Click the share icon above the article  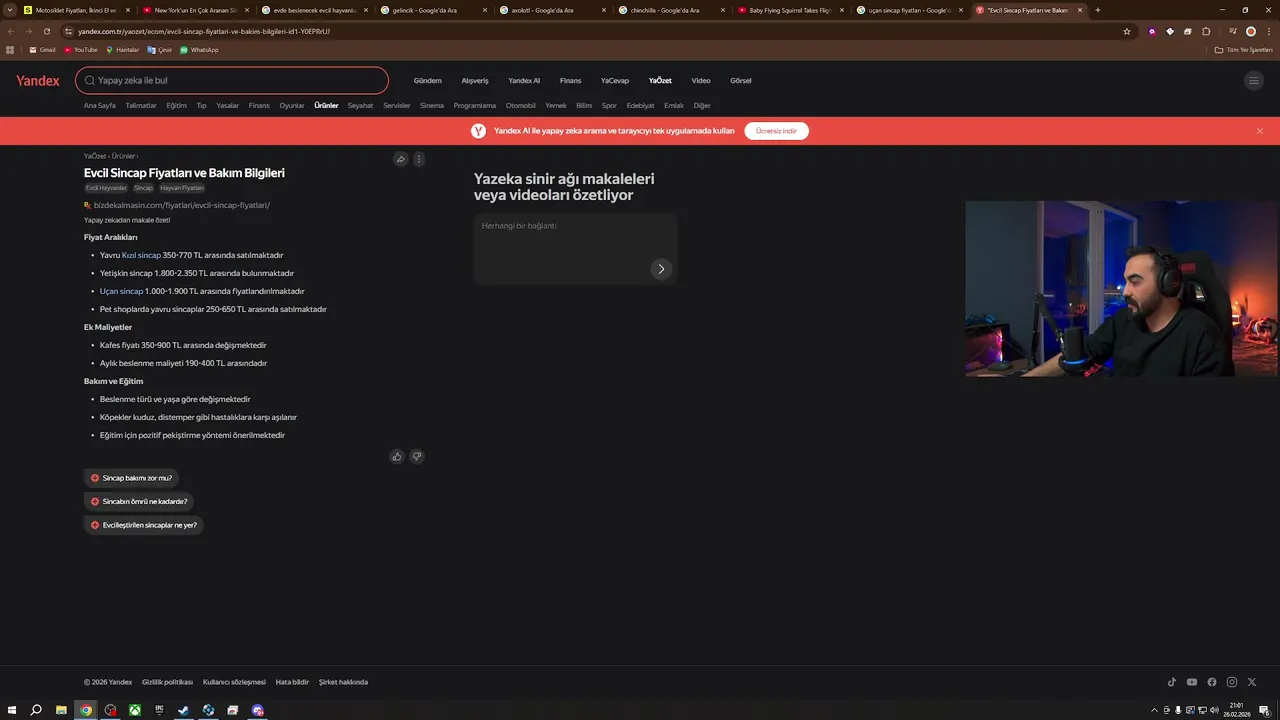[401, 159]
